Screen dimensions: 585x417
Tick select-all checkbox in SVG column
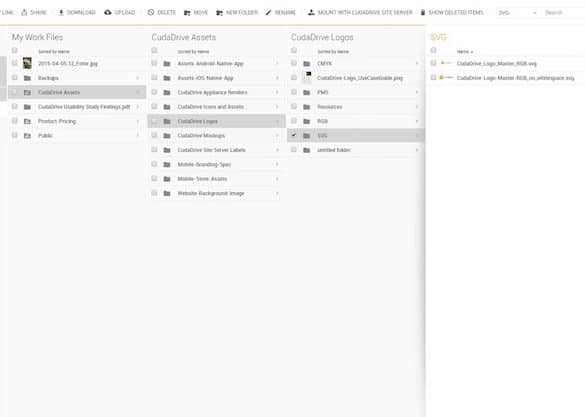click(434, 50)
